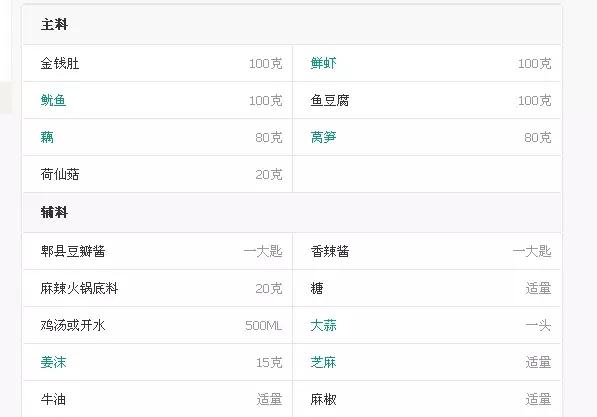Open the 鲜虾 ingredient link
The image size is (597, 417).
pyautogui.click(x=323, y=63)
